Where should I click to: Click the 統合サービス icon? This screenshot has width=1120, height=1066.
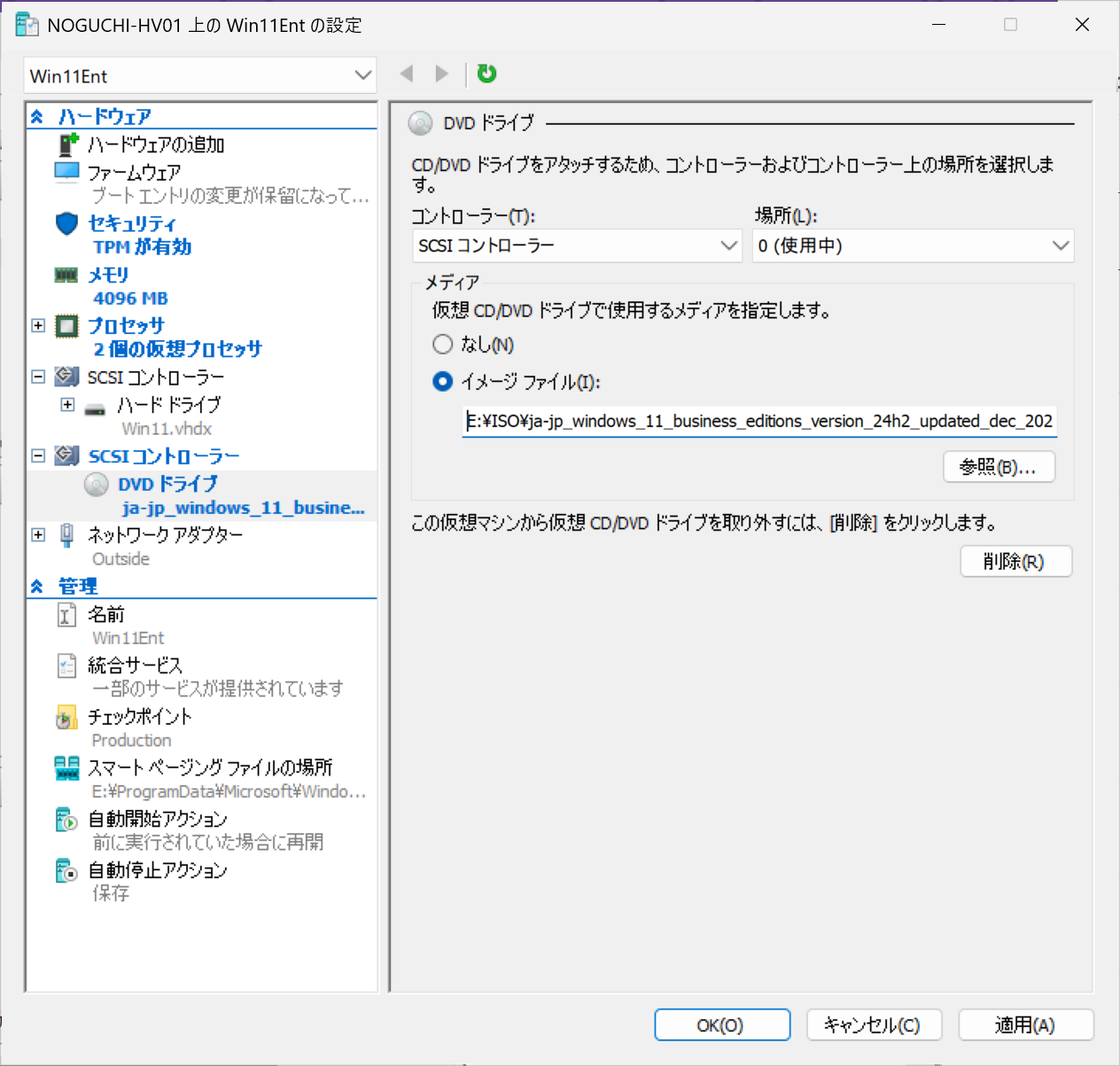[66, 665]
